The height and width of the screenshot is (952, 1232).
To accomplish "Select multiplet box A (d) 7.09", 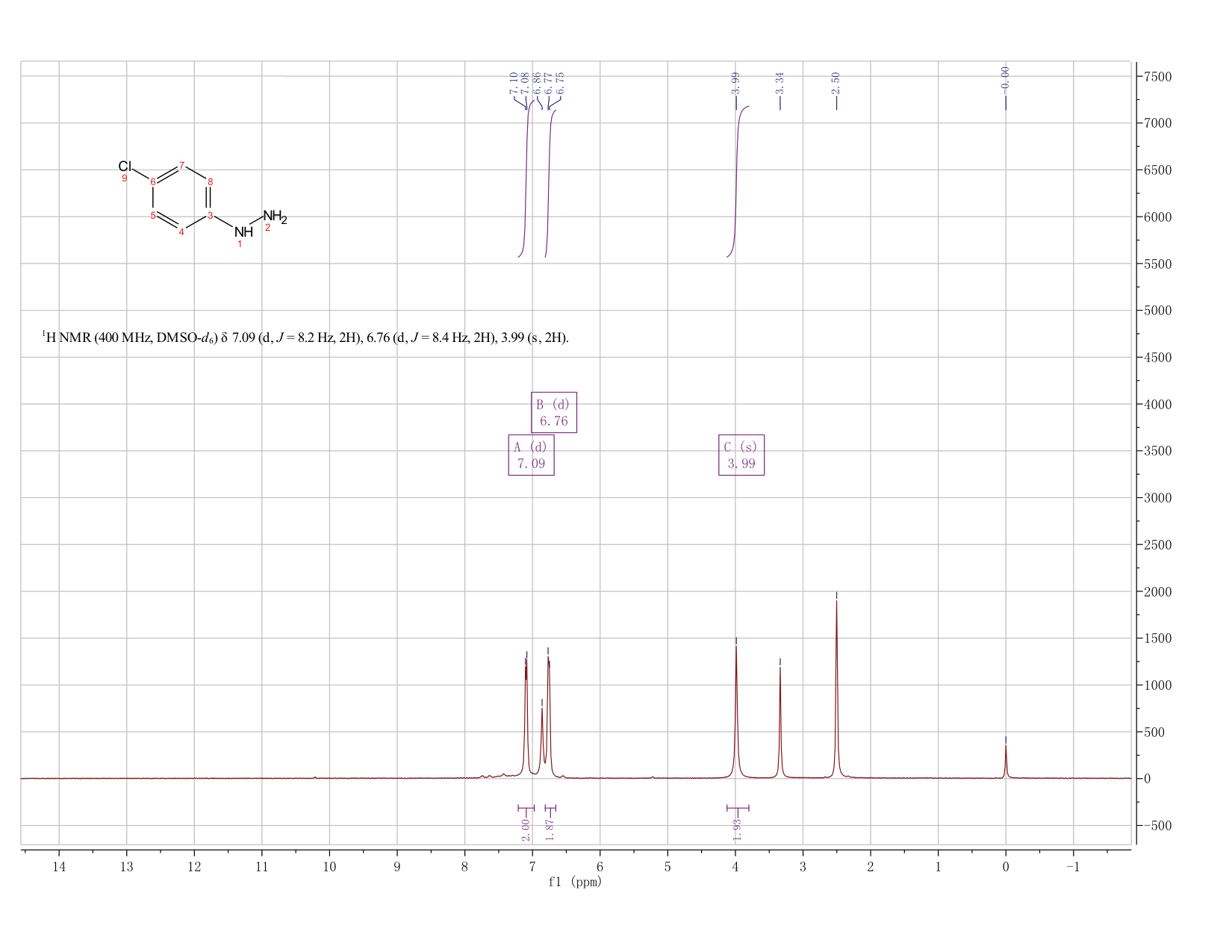I will 531,455.
